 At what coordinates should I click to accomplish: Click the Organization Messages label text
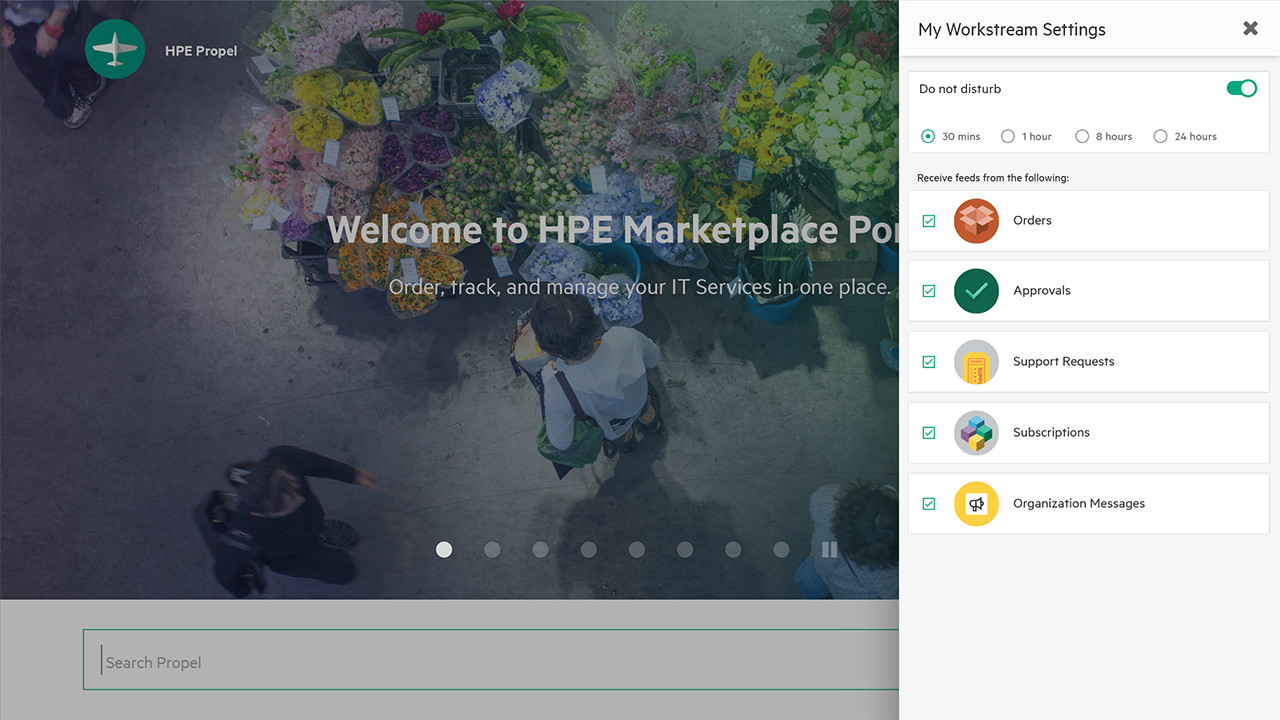(1079, 504)
